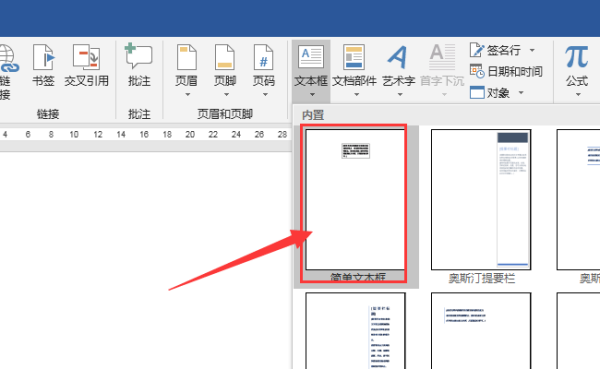Image resolution: width=600 pixels, height=369 pixels.
Task: Click the Signature Line (签名行) button
Action: click(495, 50)
